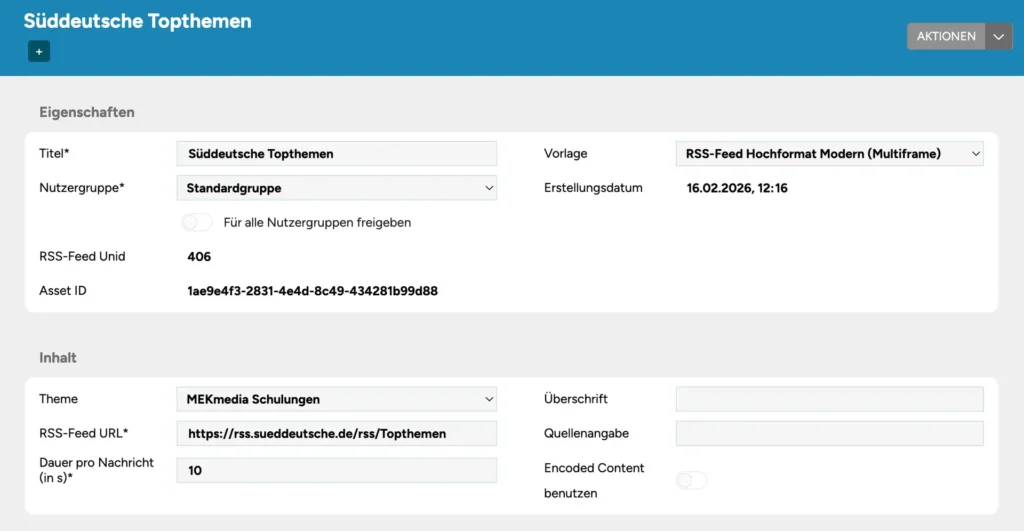Click the 'Encoded Content benutzen' label

point(594,481)
